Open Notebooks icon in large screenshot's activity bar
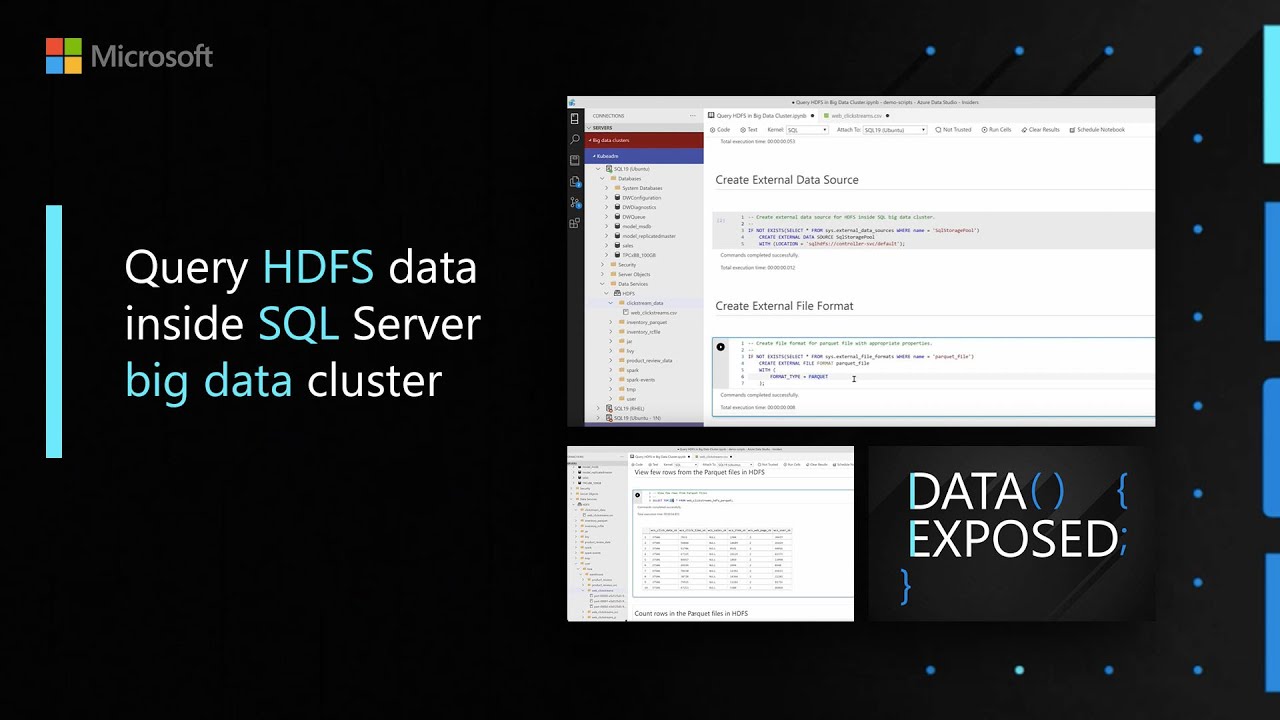The width and height of the screenshot is (1280, 720). pyautogui.click(x=575, y=160)
